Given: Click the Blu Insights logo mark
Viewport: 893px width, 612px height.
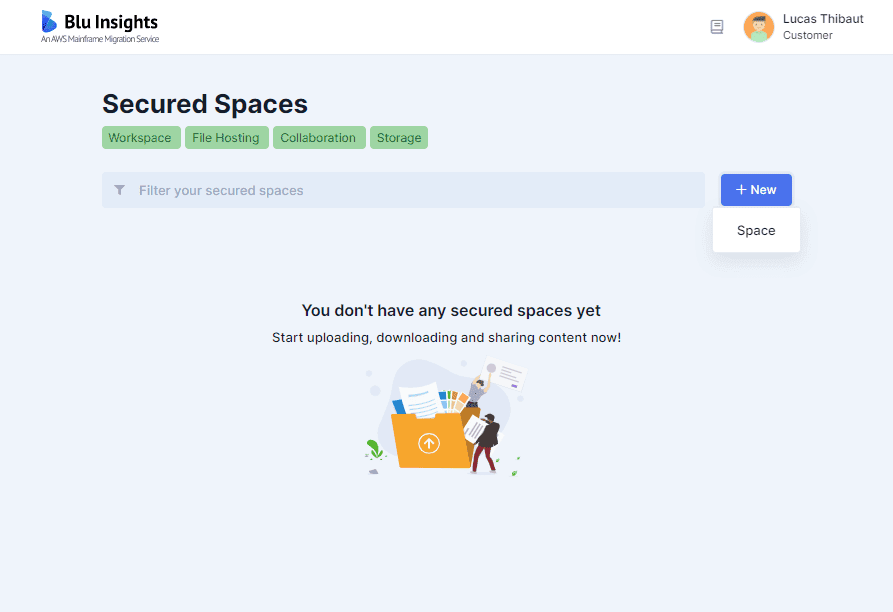Looking at the screenshot, I should (49, 21).
